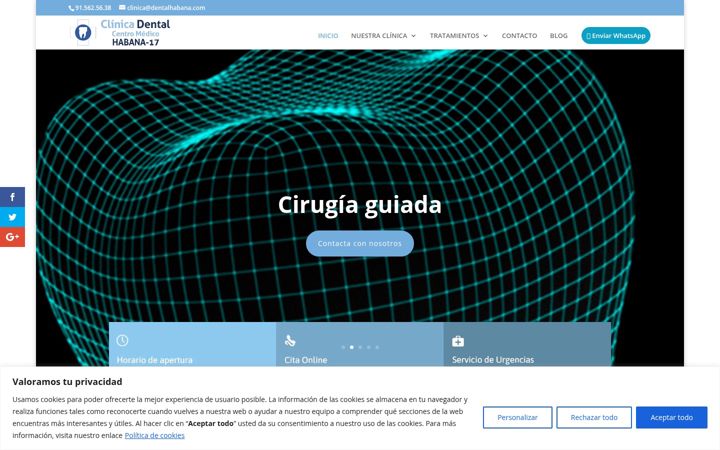
Task: Reject cookies with Rechazar todo
Action: 594,417
